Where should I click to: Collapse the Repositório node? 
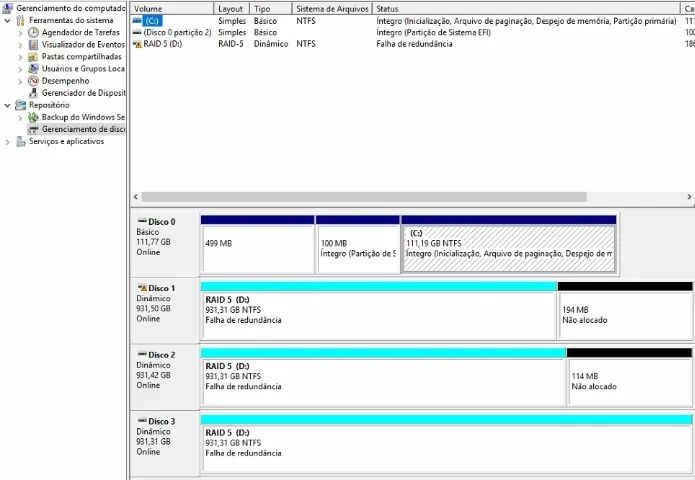point(8,105)
